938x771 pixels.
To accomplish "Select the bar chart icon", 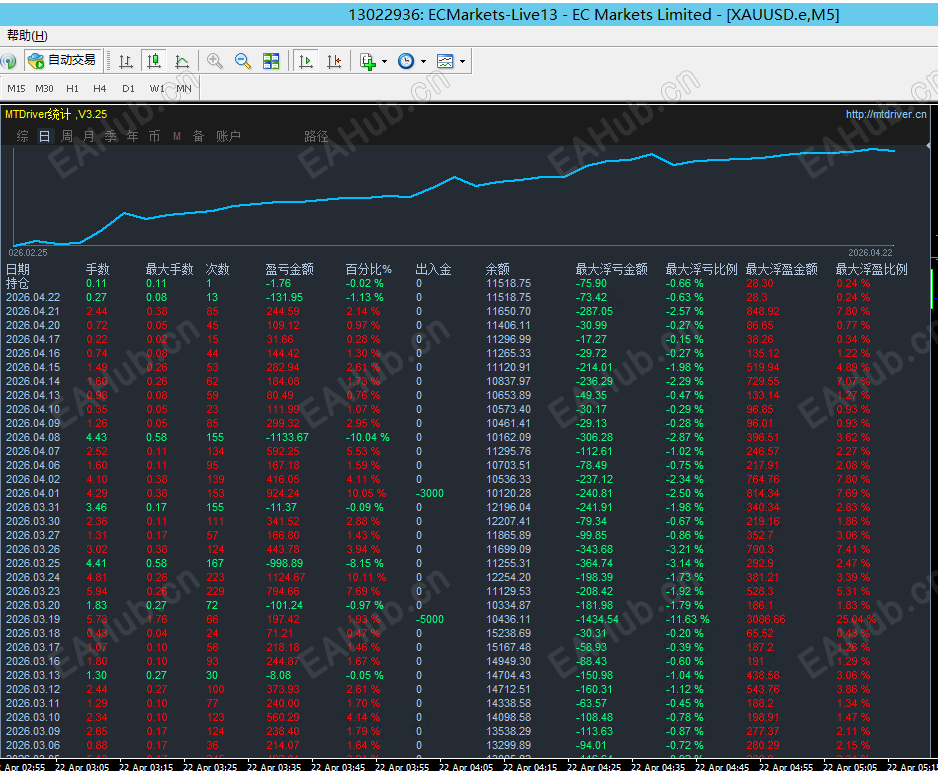I will 126,61.
